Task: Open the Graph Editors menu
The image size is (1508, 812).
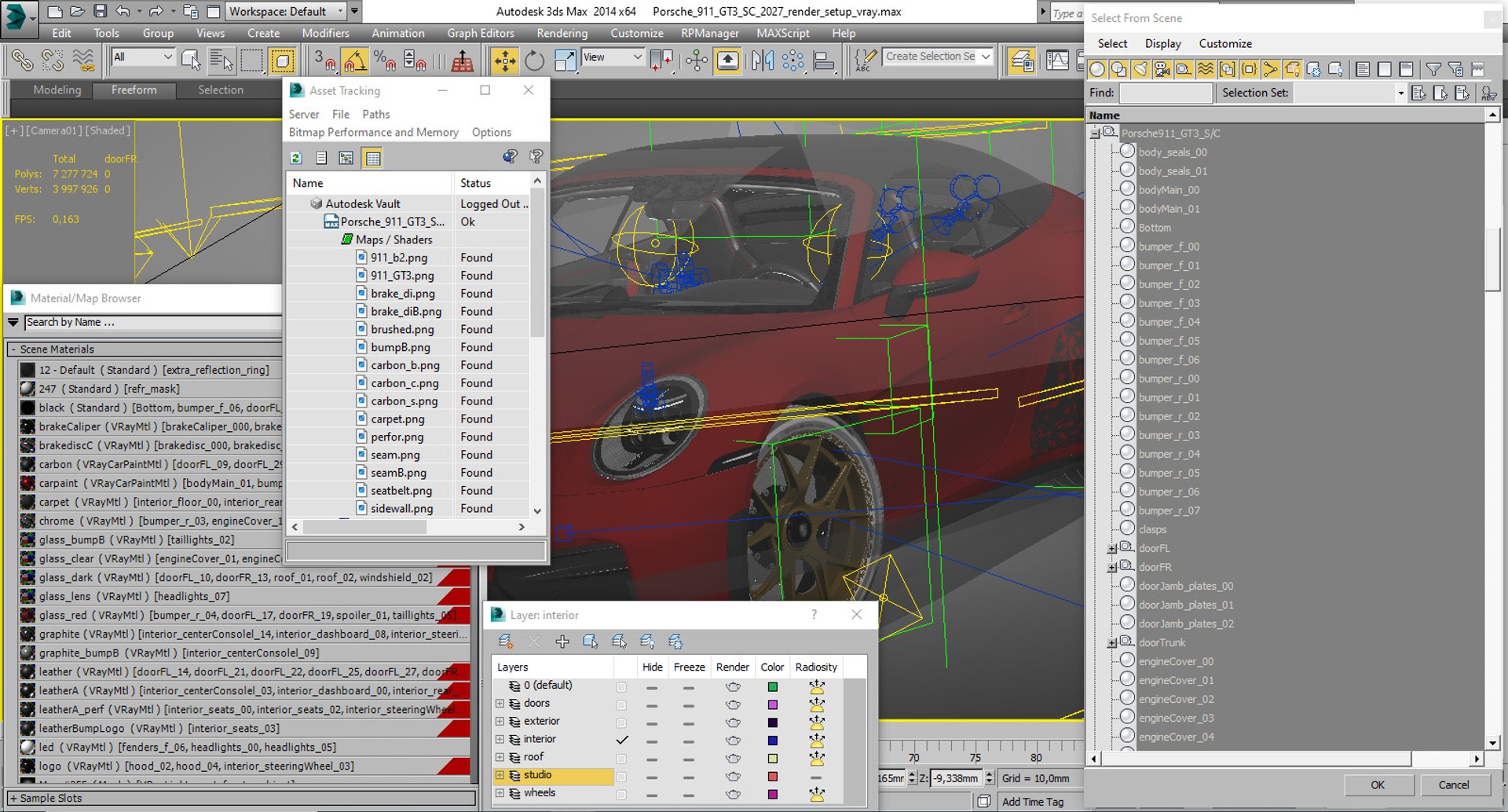Action: (481, 33)
